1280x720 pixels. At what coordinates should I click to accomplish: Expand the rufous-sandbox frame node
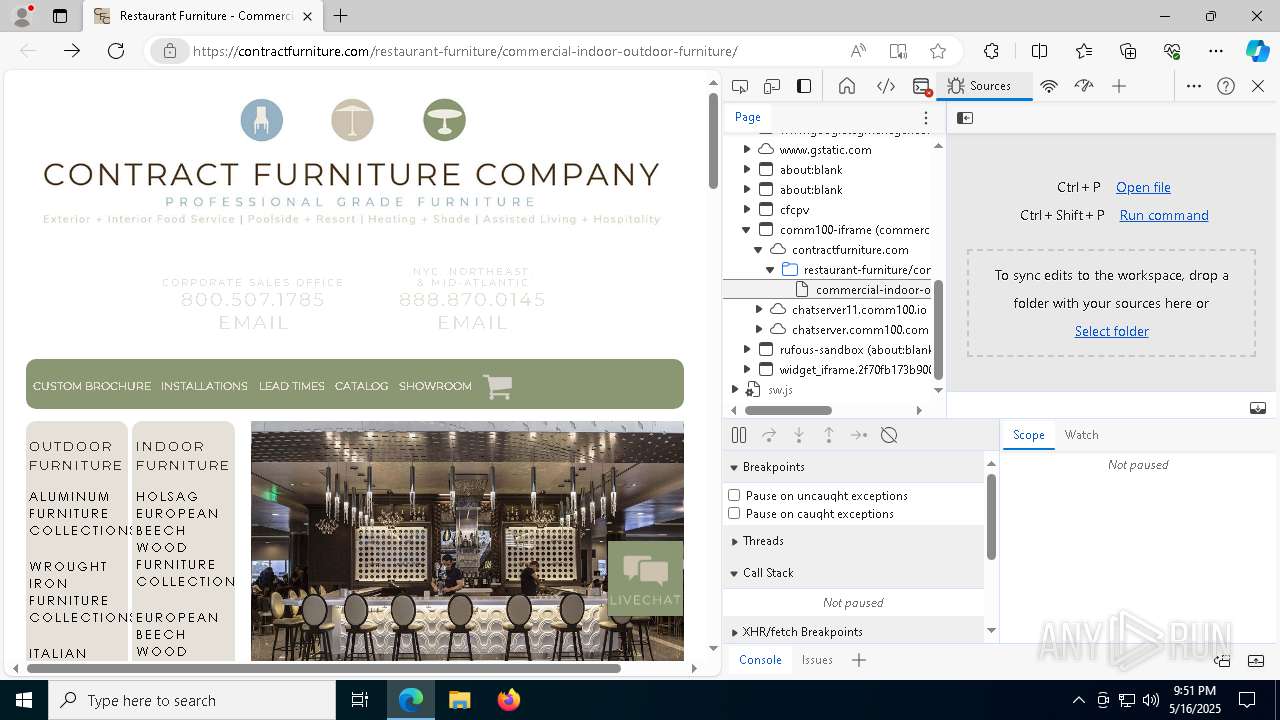click(747, 349)
